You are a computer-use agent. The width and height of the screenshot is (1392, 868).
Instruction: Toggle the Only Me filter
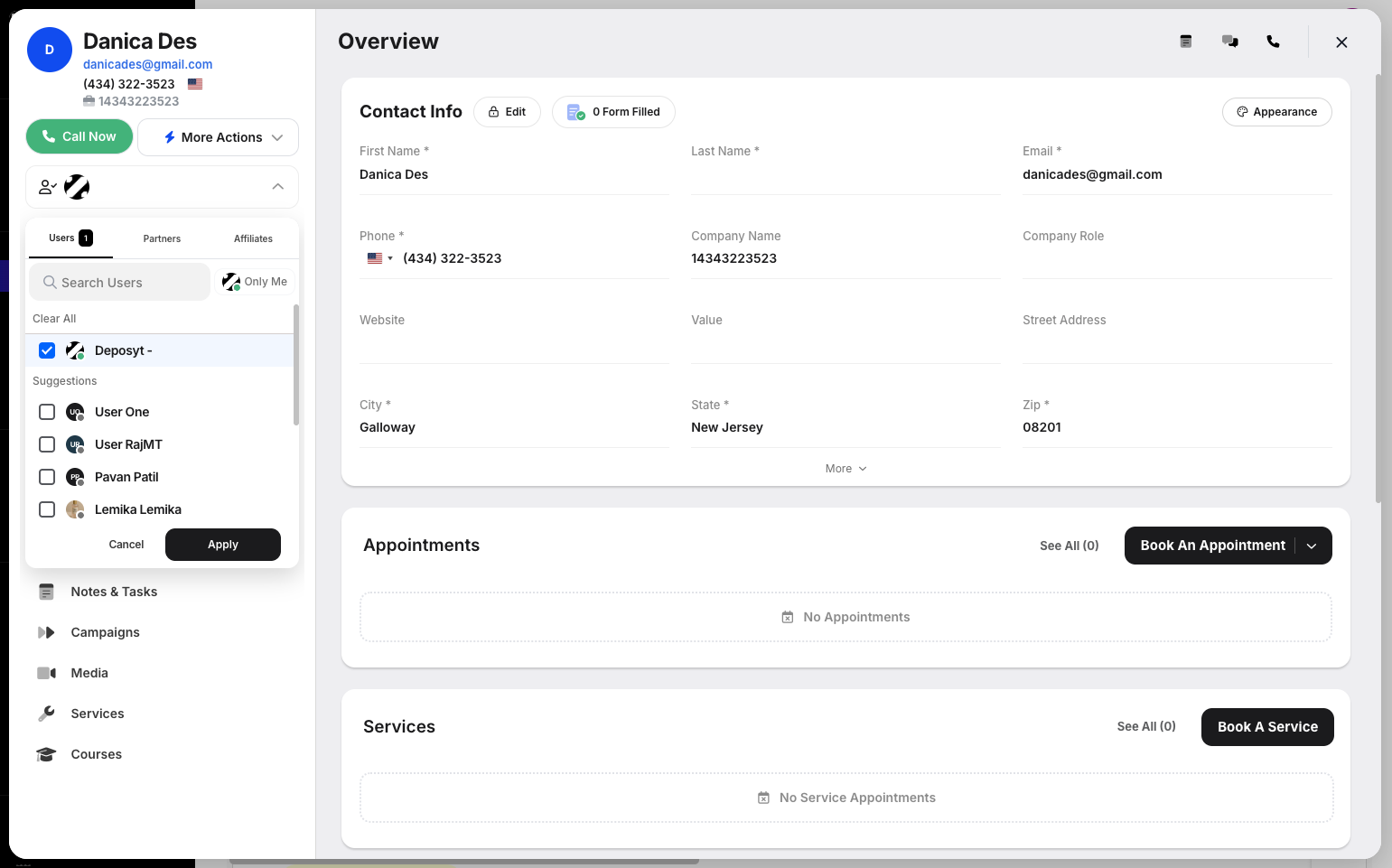(x=255, y=282)
